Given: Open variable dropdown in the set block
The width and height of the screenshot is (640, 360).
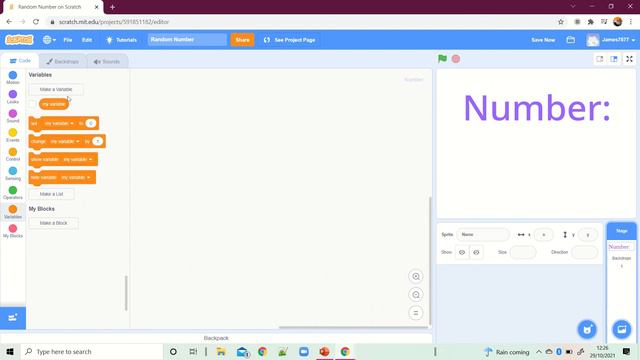Looking at the screenshot, I should 59,123.
